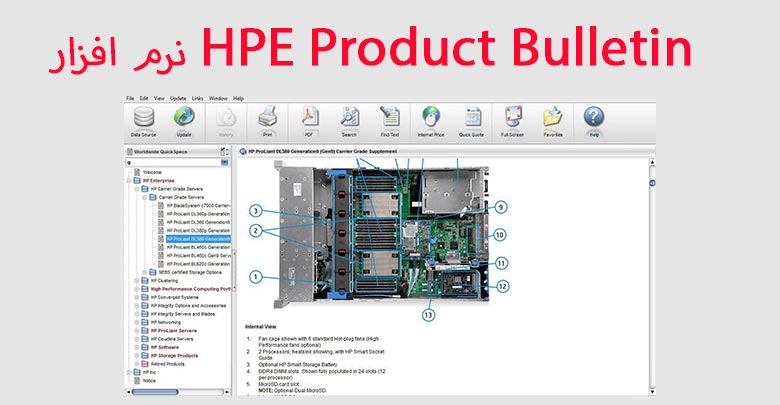Expand the HP Clustering node

[x=137, y=281]
